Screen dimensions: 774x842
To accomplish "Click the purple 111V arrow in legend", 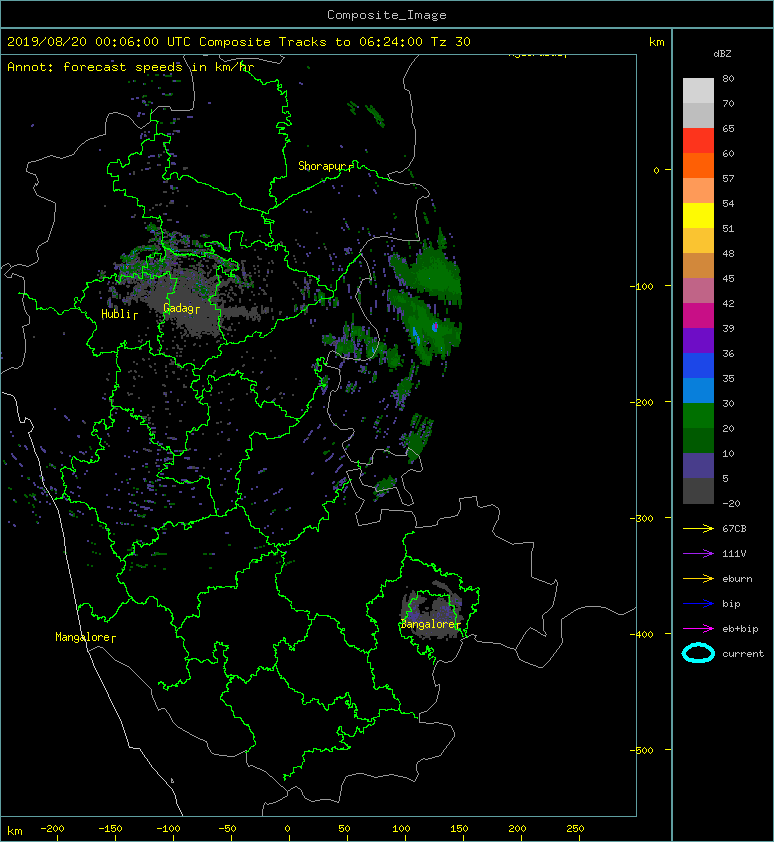I will coord(698,554).
